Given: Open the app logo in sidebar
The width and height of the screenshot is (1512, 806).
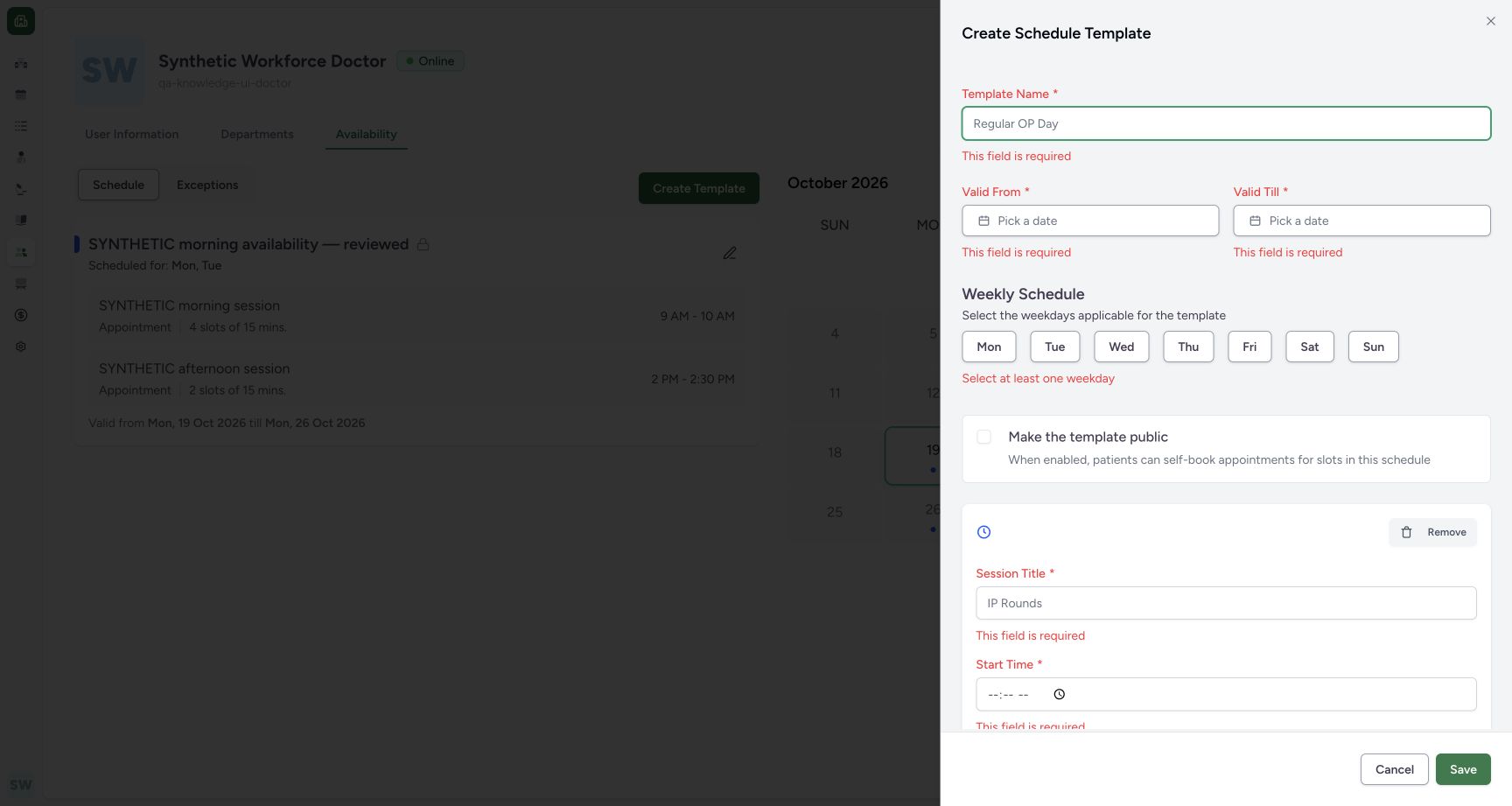Looking at the screenshot, I should [x=21, y=21].
